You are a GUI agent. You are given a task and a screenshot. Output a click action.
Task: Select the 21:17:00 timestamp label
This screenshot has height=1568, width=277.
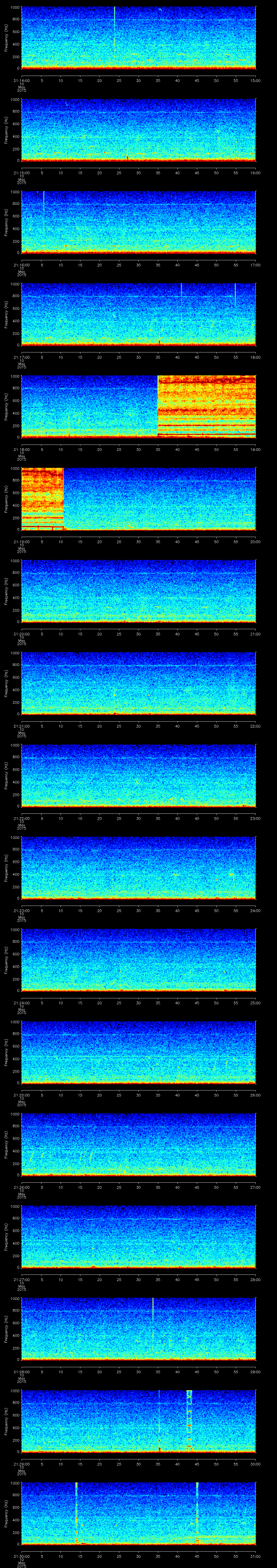21,357
